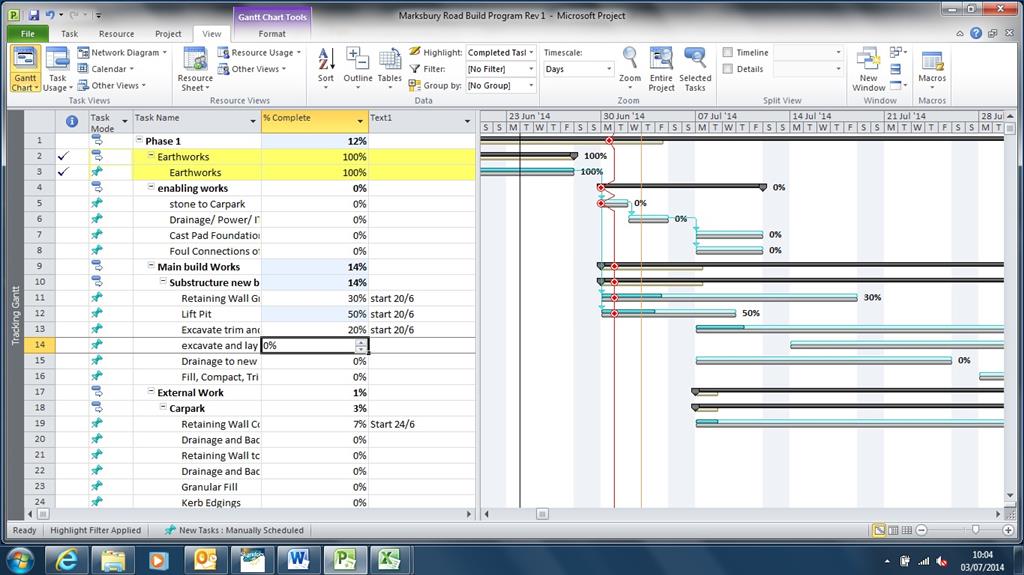Open the Sort tool
This screenshot has height=575, width=1024.
326,69
